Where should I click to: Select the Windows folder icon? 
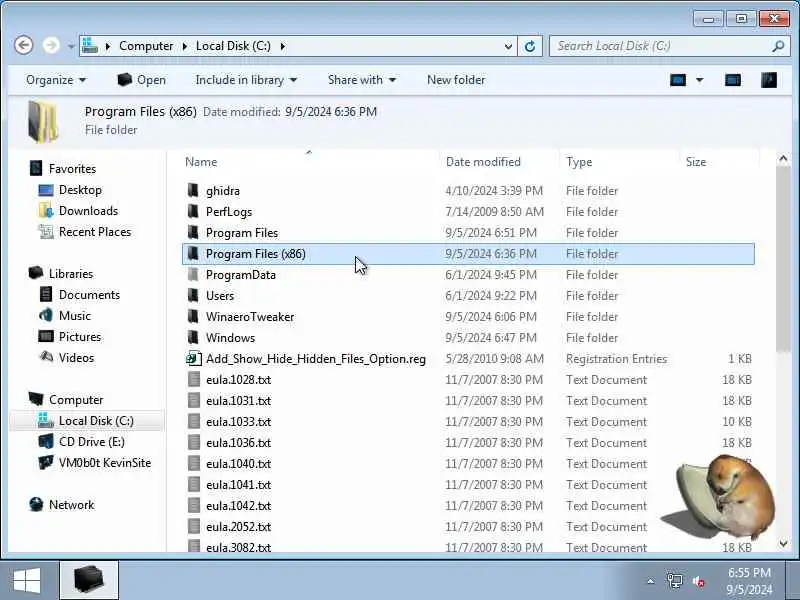[193, 337]
